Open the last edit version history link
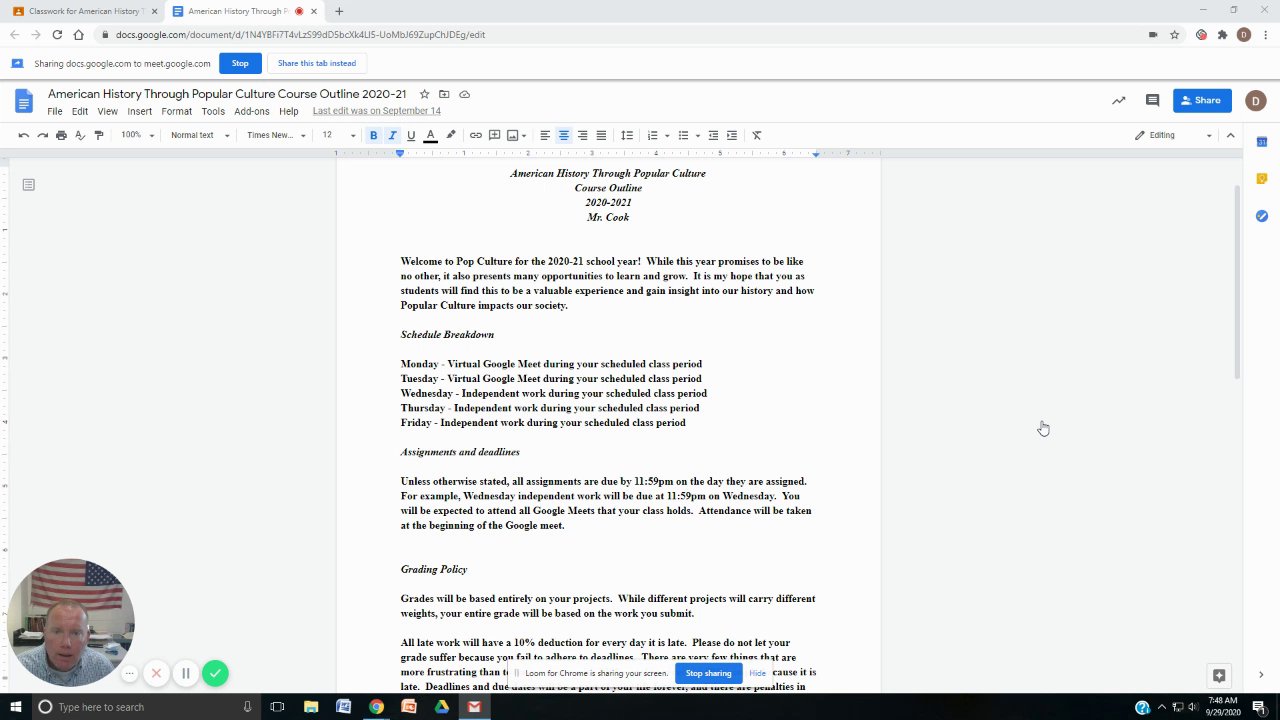 [377, 111]
